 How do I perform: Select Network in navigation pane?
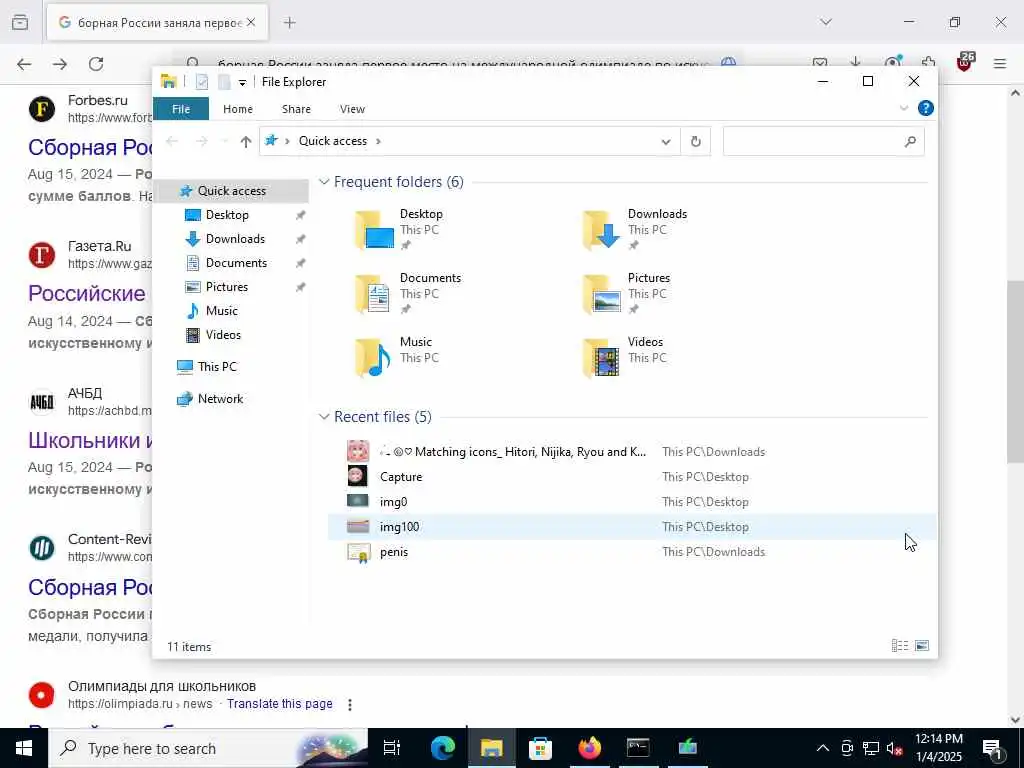pos(220,399)
